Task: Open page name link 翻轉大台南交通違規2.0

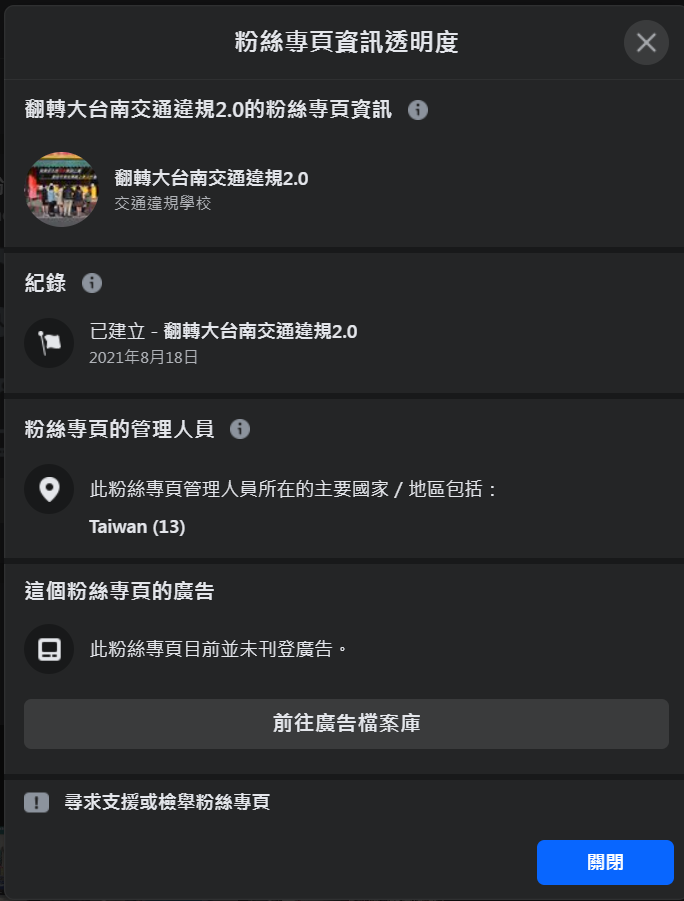Action: pyautogui.click(x=212, y=179)
